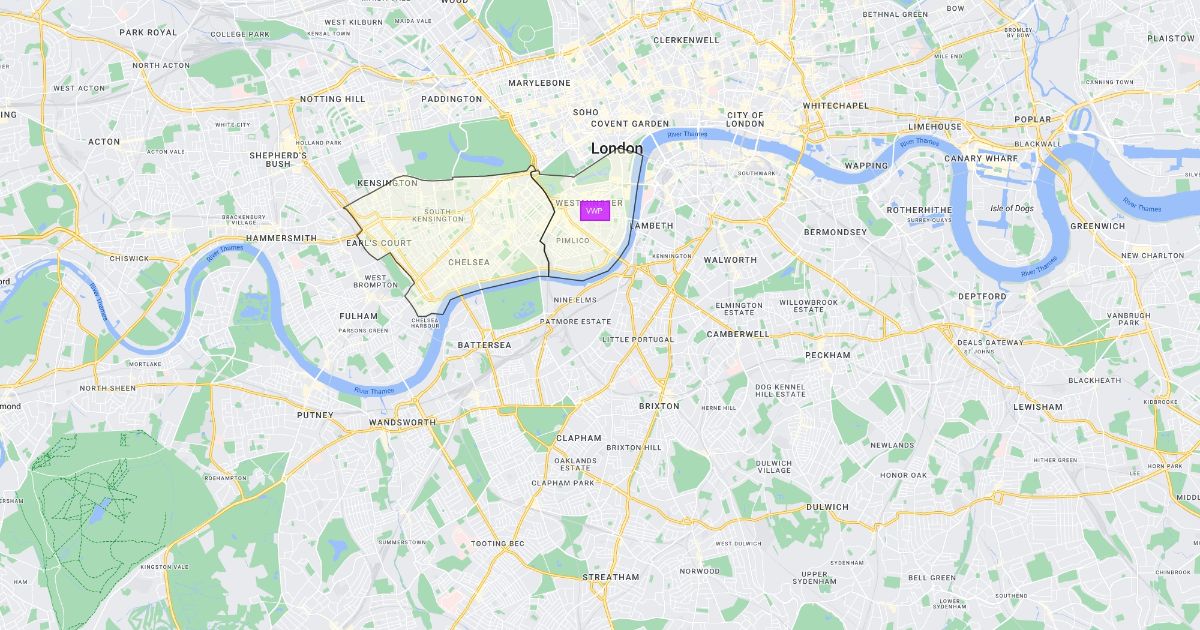Click the Streatham label
Screen dimensions: 1200x630
pos(610,577)
